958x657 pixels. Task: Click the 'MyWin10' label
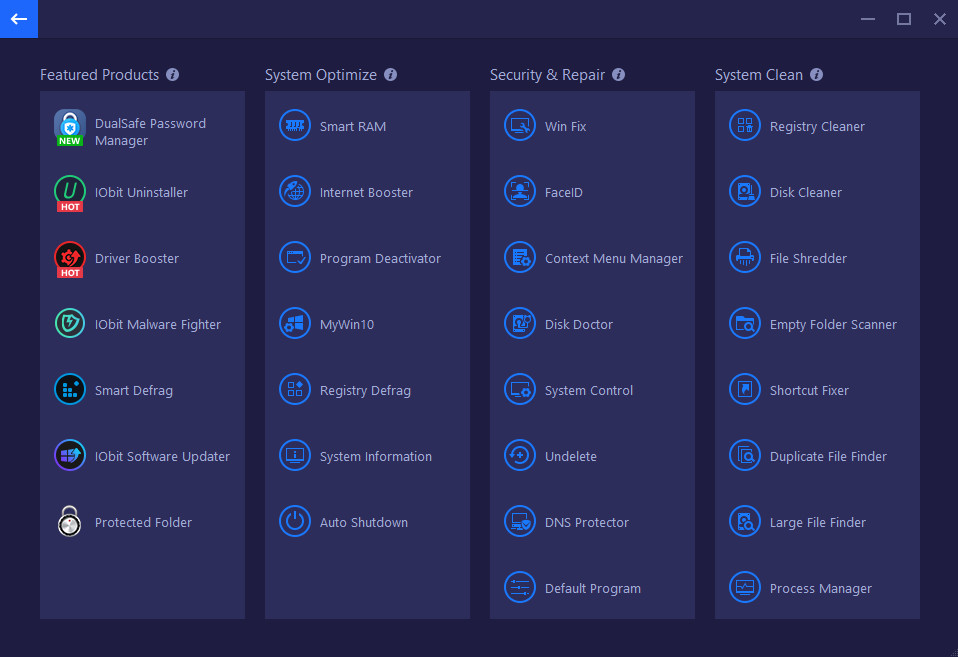[x=346, y=325]
